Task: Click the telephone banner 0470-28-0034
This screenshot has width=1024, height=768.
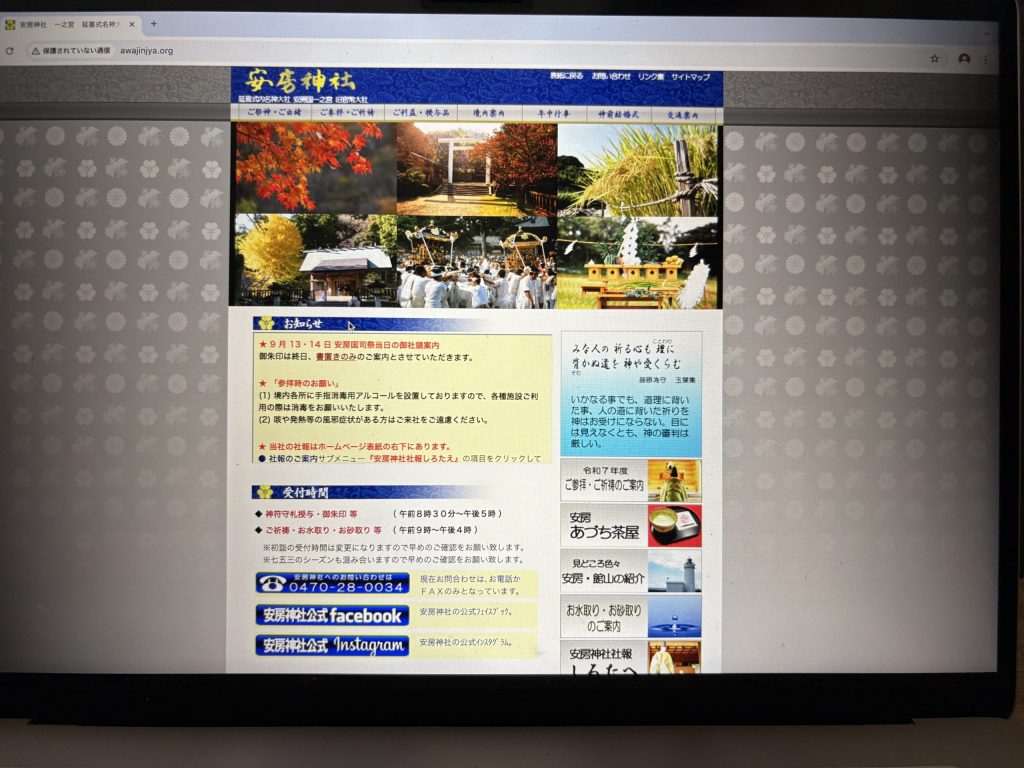Action: click(x=332, y=583)
